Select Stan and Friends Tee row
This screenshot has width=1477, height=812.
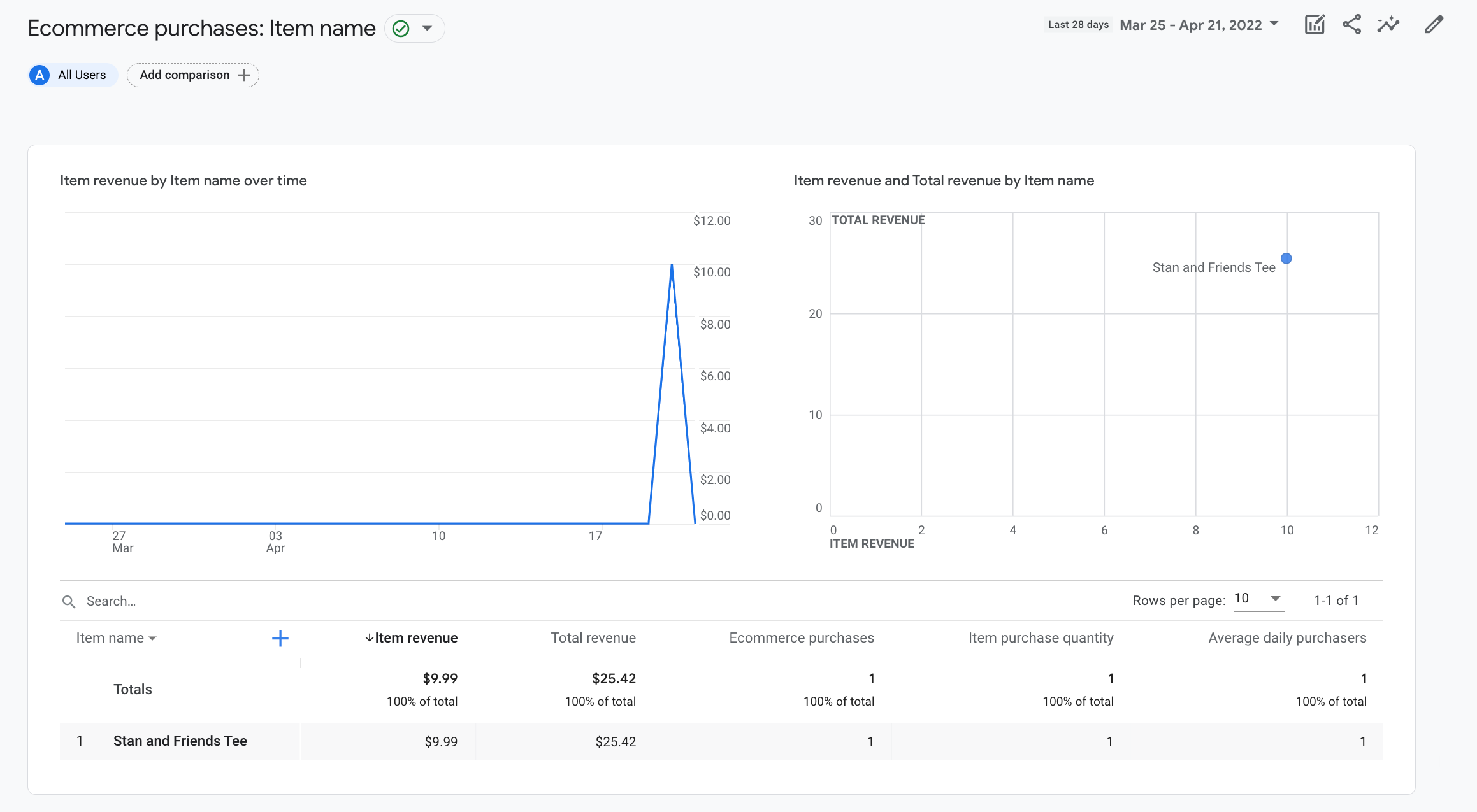click(178, 740)
